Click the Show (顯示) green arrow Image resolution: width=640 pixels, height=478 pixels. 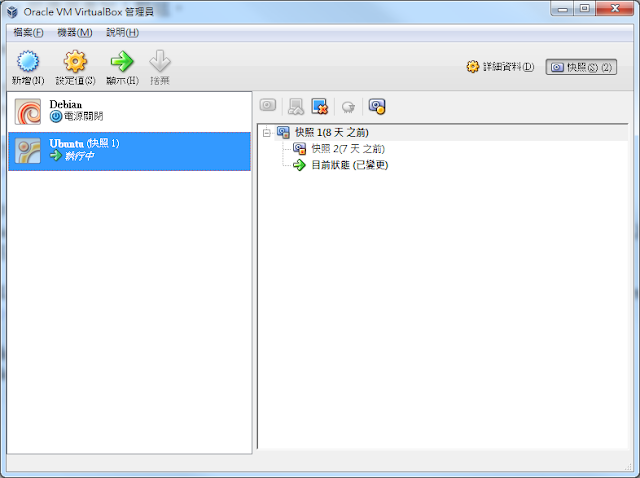click(122, 62)
